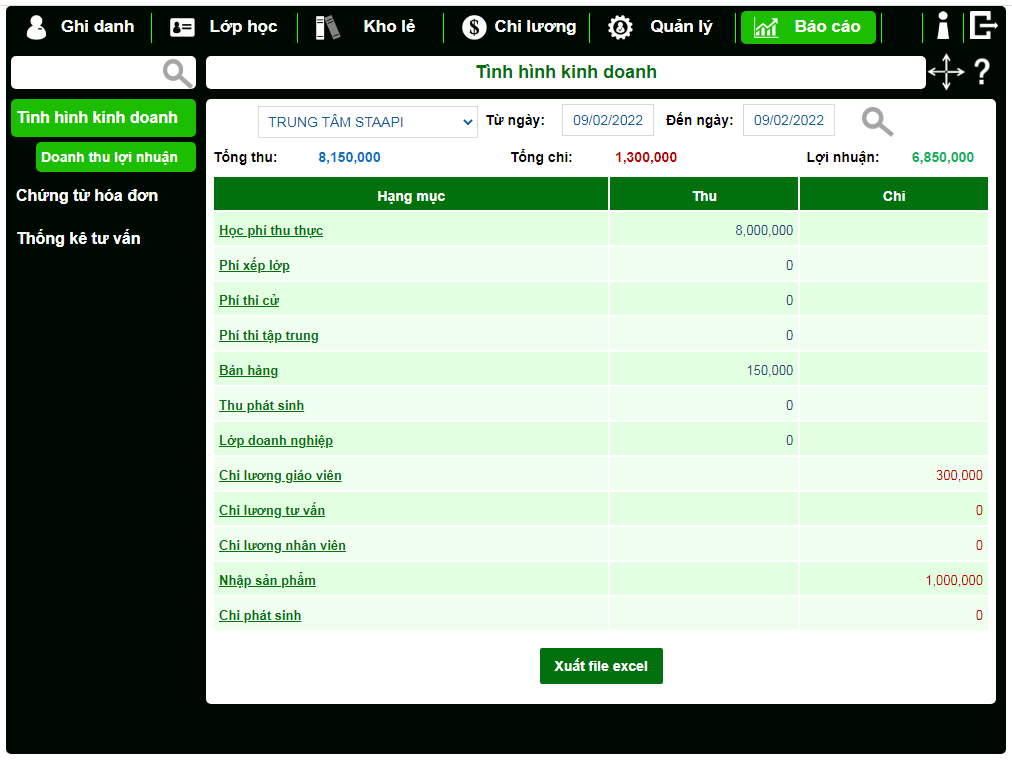Viewport: 1012px width, 760px height.
Task: Expand the TRUNG TÂM STAAPI dropdown
Action: tap(369, 122)
